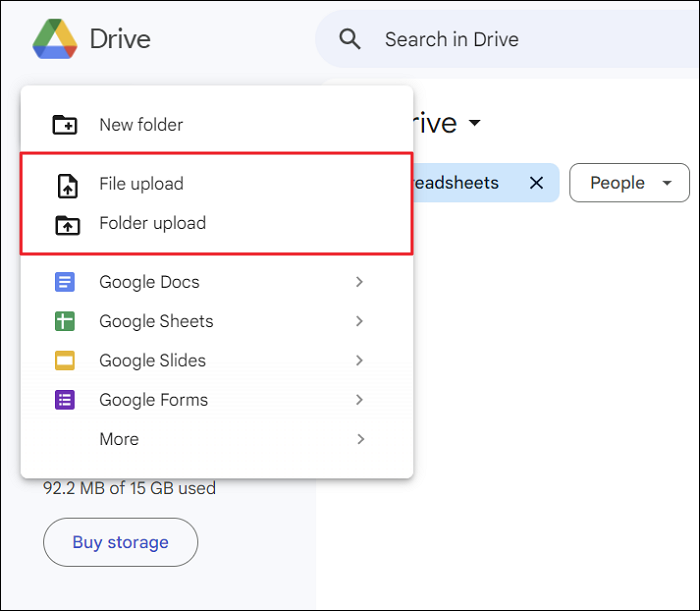Select the Folder upload menu option
Viewport: 700px width, 611px height.
[x=152, y=223]
